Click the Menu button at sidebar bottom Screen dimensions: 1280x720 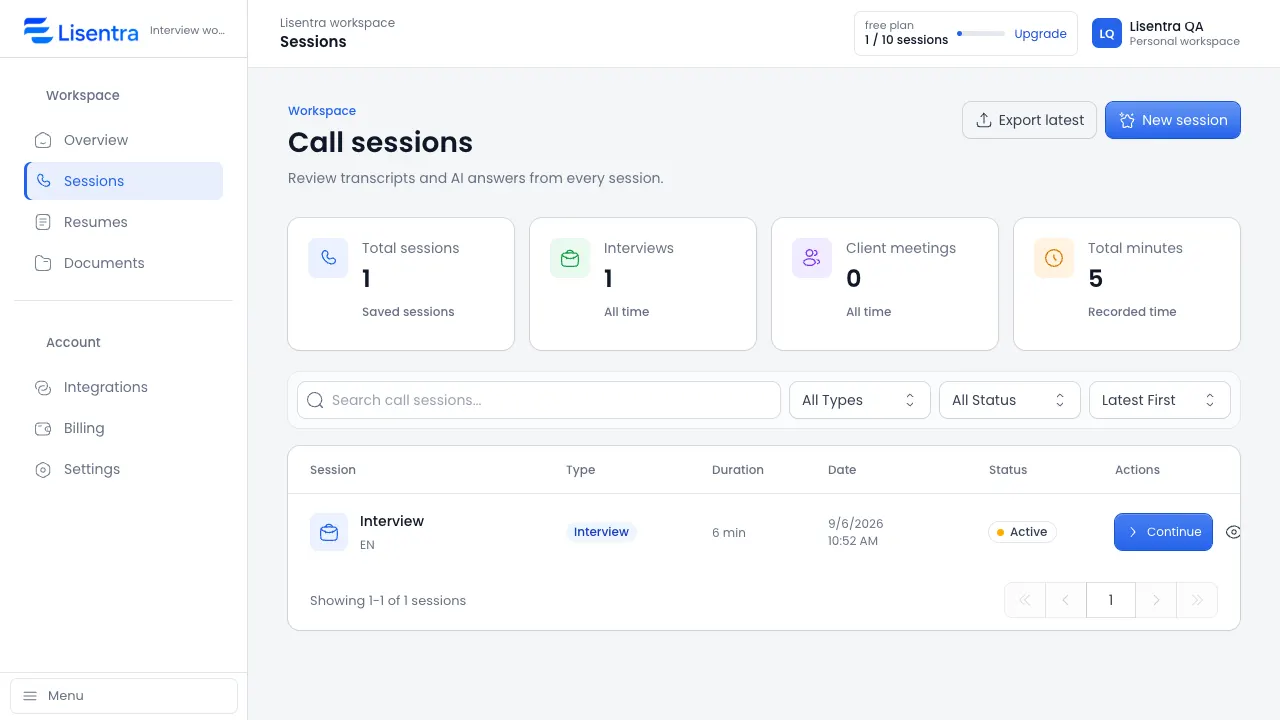pyautogui.click(x=124, y=696)
